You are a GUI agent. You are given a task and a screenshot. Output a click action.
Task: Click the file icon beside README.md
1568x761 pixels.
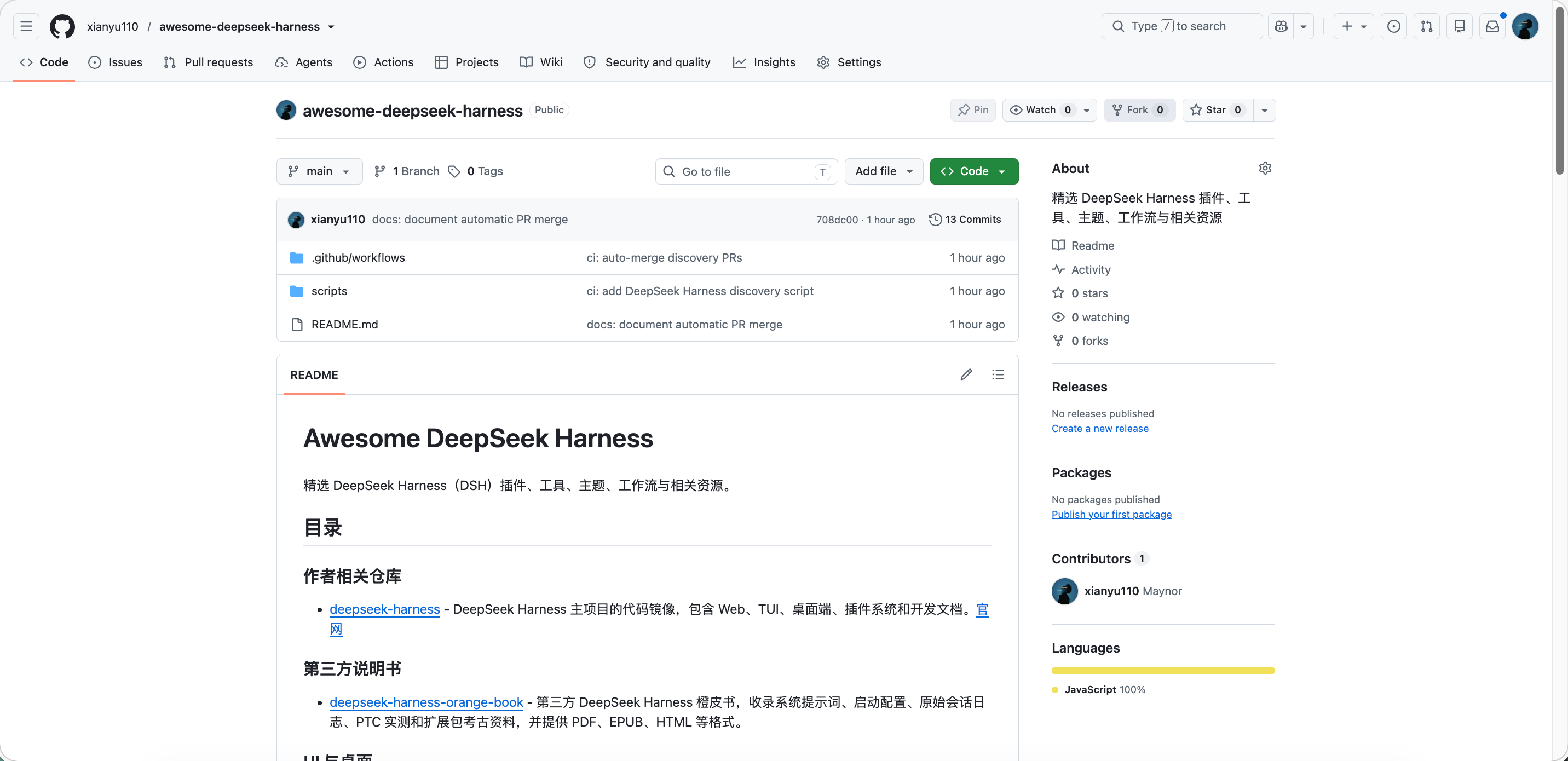pyautogui.click(x=297, y=325)
